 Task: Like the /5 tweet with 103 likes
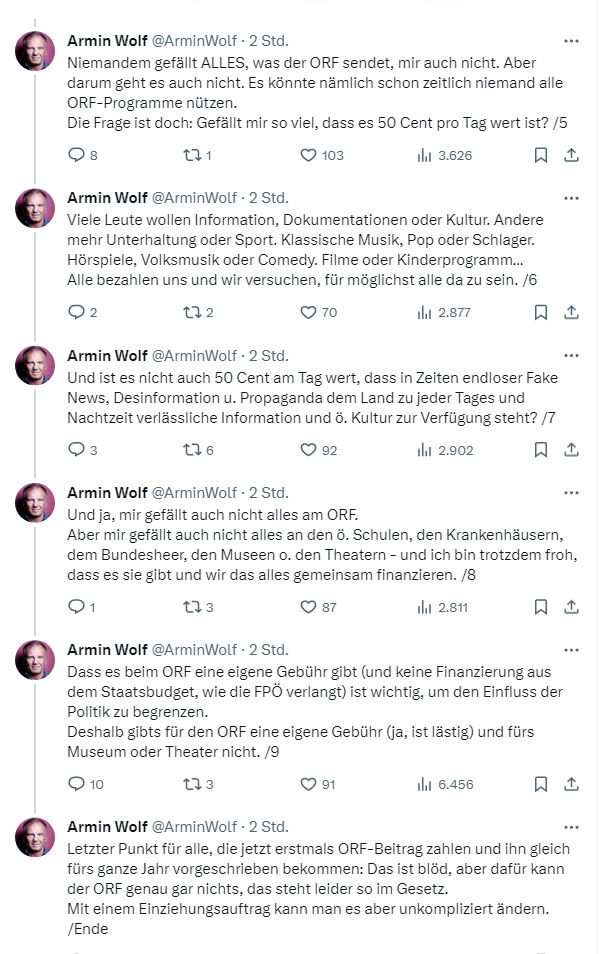(309, 155)
